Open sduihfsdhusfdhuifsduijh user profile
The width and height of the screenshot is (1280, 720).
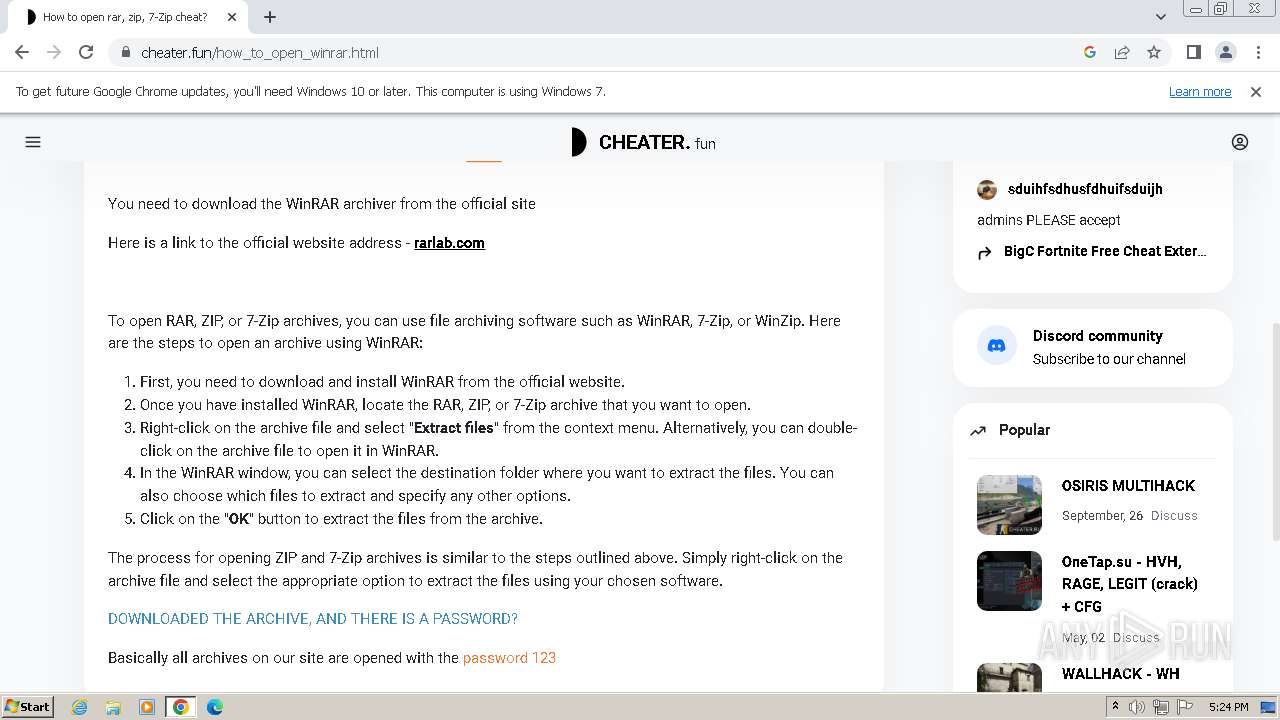(1085, 189)
